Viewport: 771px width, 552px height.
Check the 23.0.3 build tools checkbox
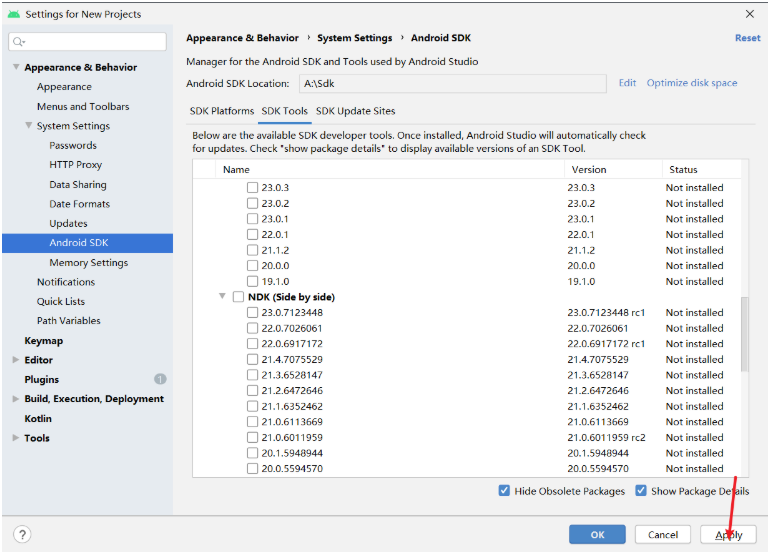click(252, 187)
